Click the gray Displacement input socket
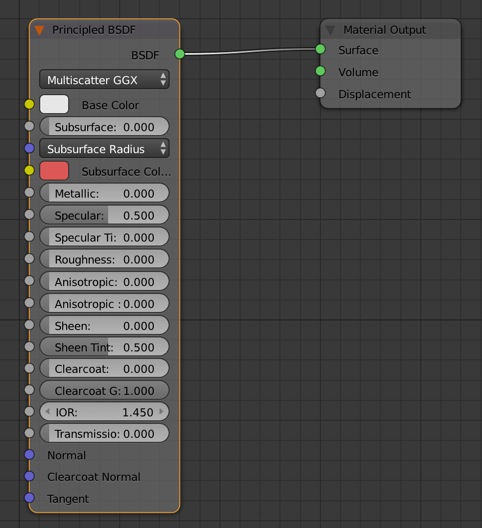The width and height of the screenshot is (482, 528). click(x=320, y=93)
